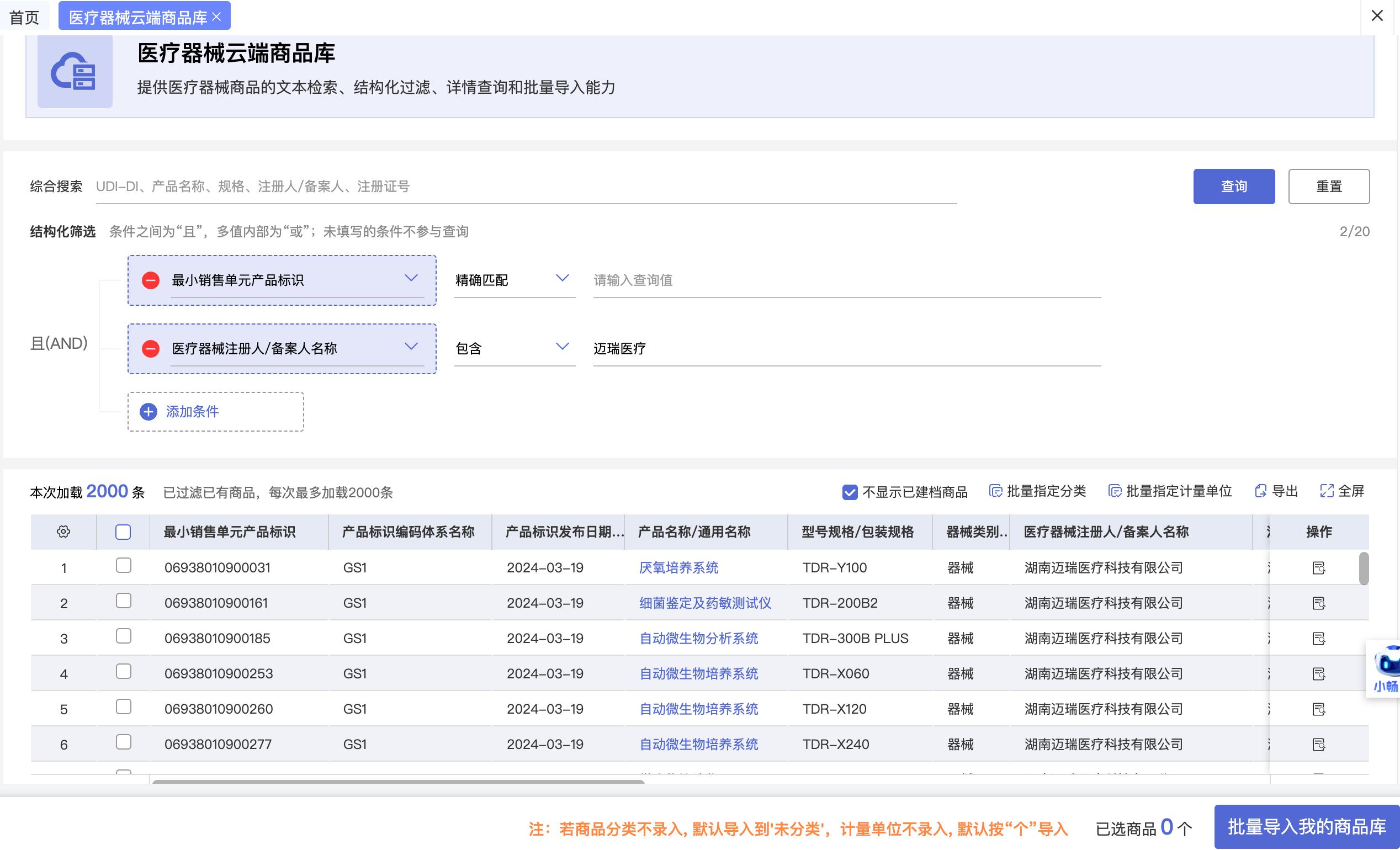
Task: Tick the select-all header checkbox
Action: pos(123,532)
